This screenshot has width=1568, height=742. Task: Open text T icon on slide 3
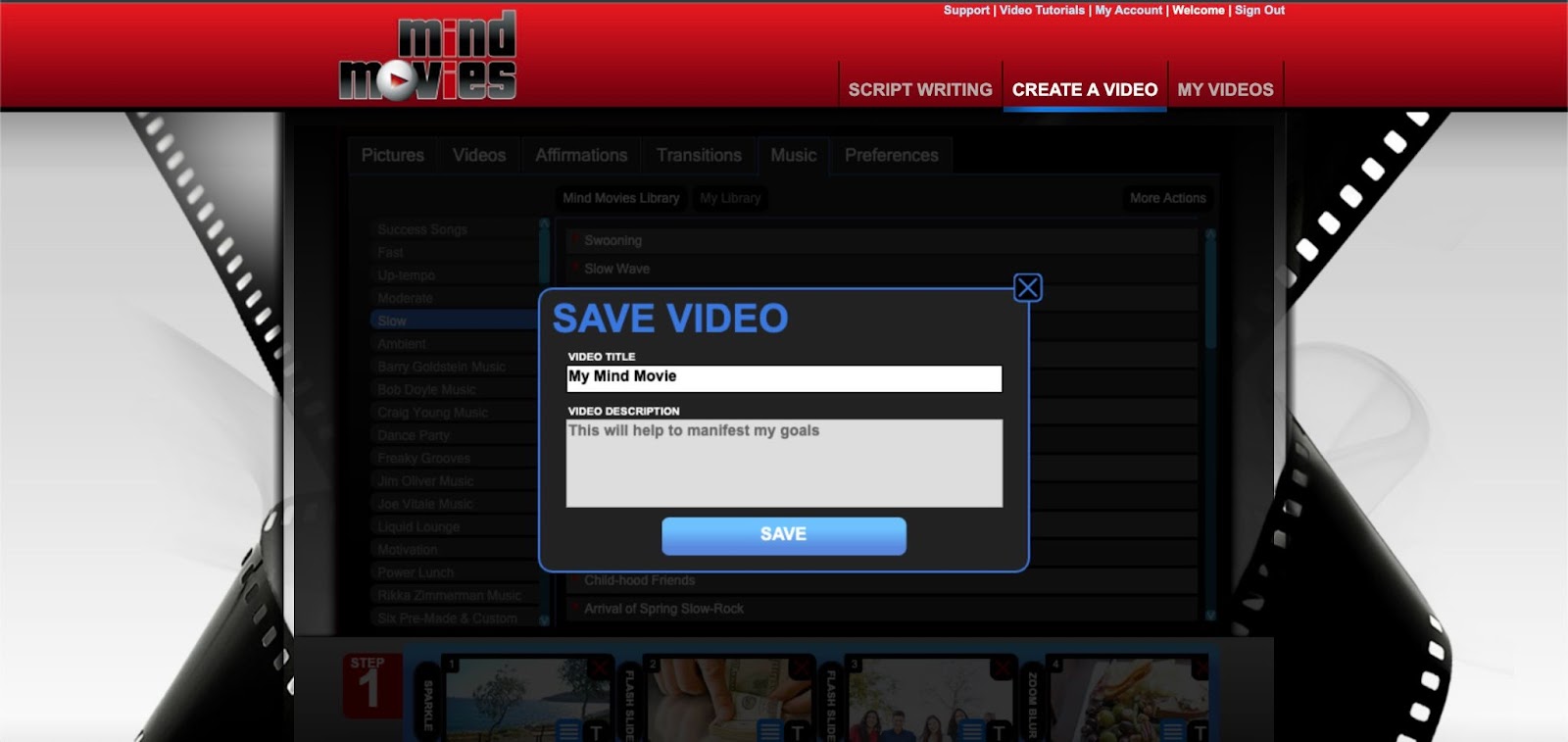point(999,731)
